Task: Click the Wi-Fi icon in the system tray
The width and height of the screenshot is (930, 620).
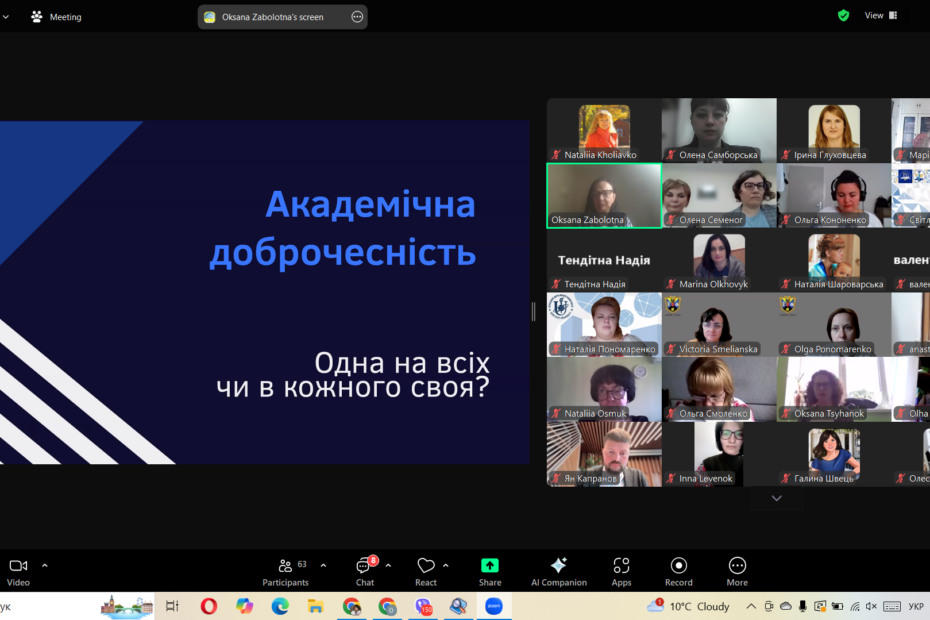Action: [855, 606]
